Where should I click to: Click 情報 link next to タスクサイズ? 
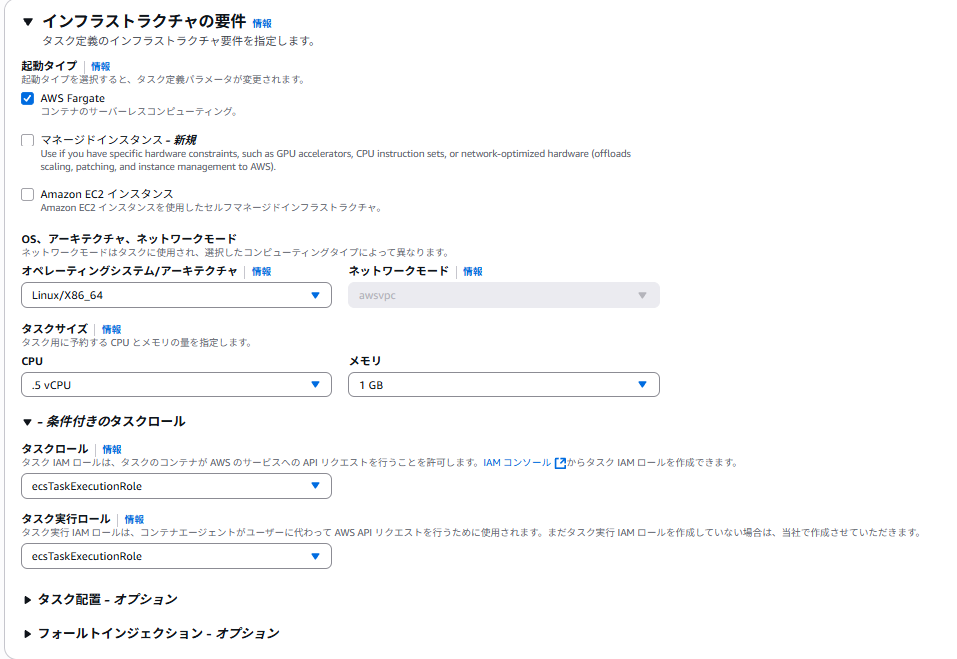click(111, 329)
